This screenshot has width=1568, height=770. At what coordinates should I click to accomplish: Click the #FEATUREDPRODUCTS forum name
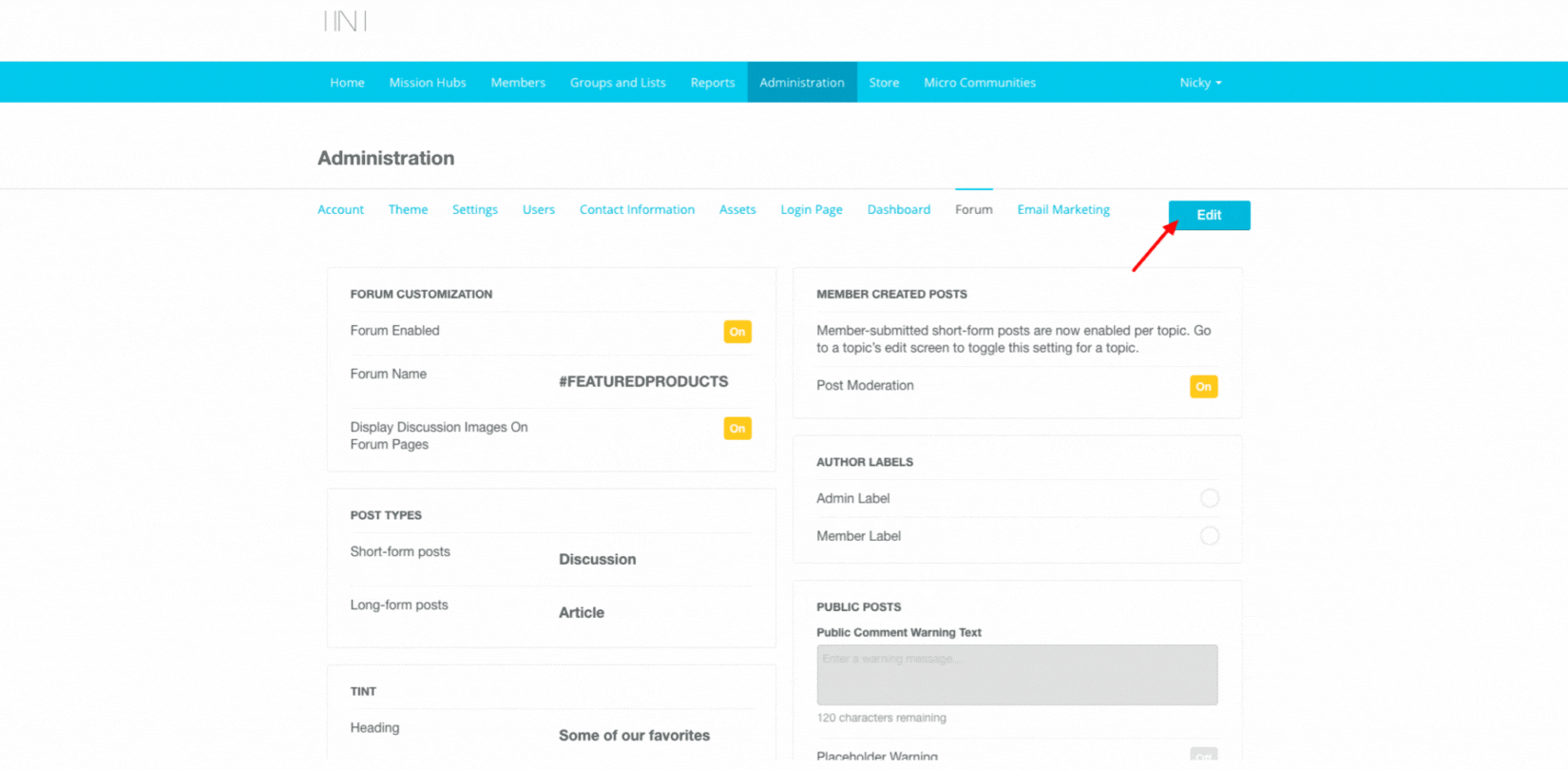click(643, 381)
